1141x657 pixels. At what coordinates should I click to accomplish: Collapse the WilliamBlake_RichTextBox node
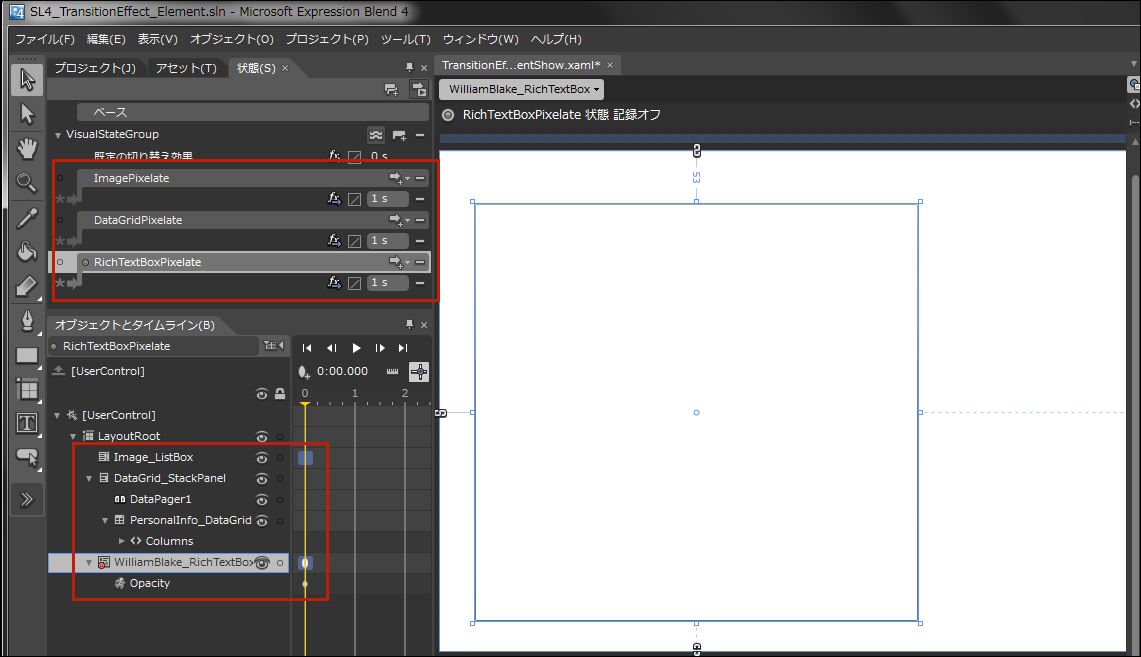click(x=90, y=562)
